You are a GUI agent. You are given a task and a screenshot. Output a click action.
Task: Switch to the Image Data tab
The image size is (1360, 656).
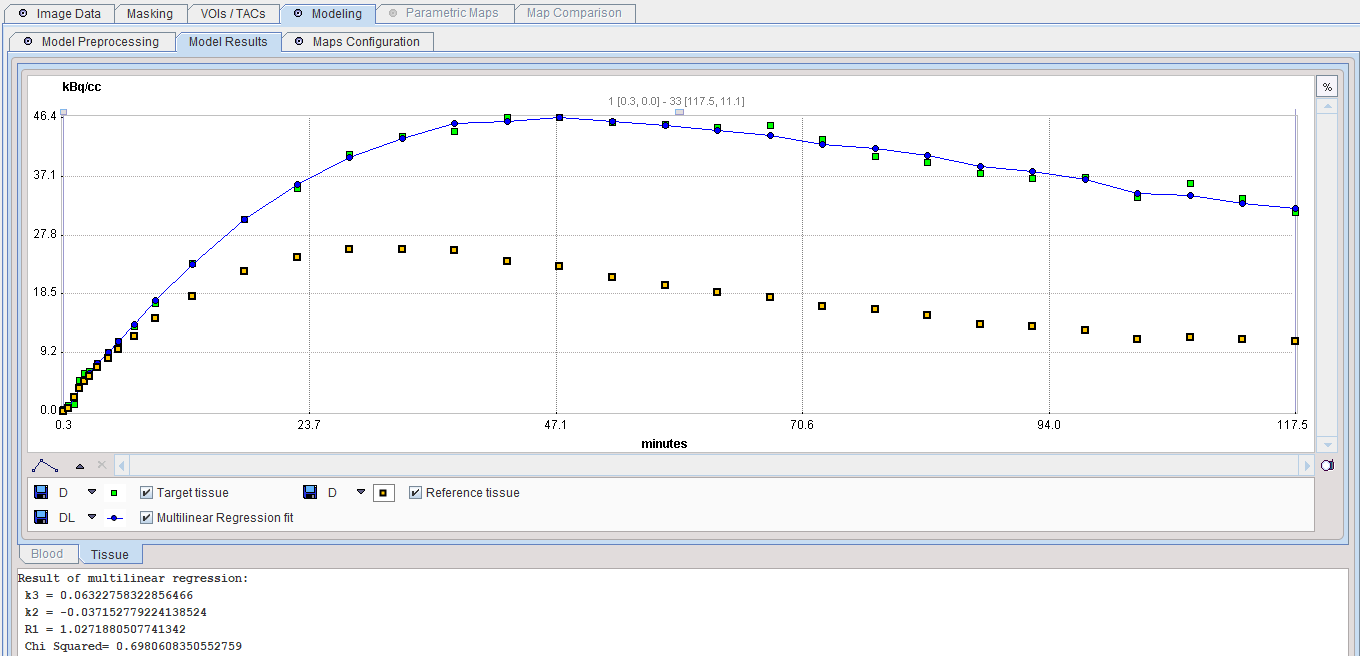(x=58, y=14)
